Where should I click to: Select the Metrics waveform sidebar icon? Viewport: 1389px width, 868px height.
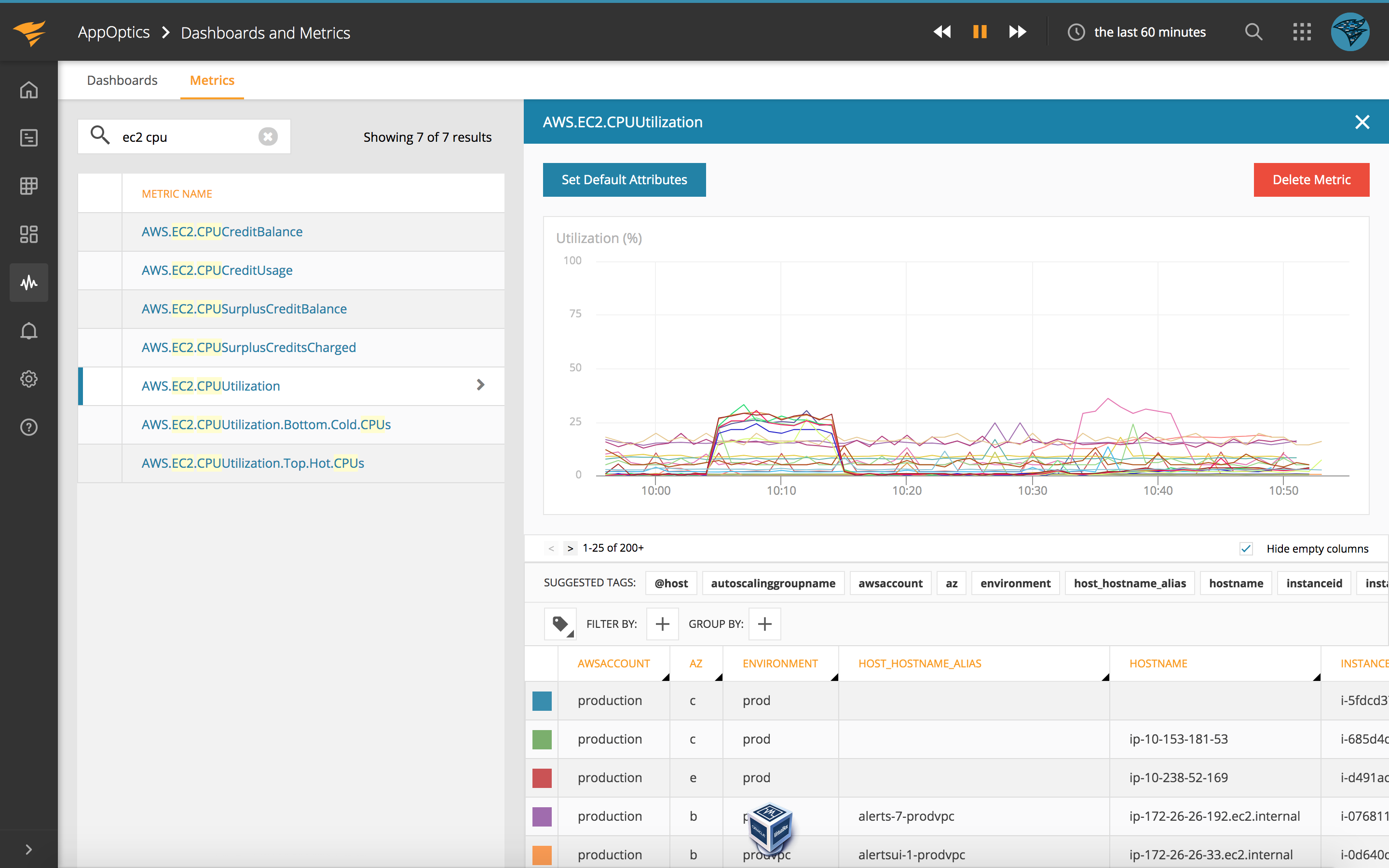coord(29,283)
